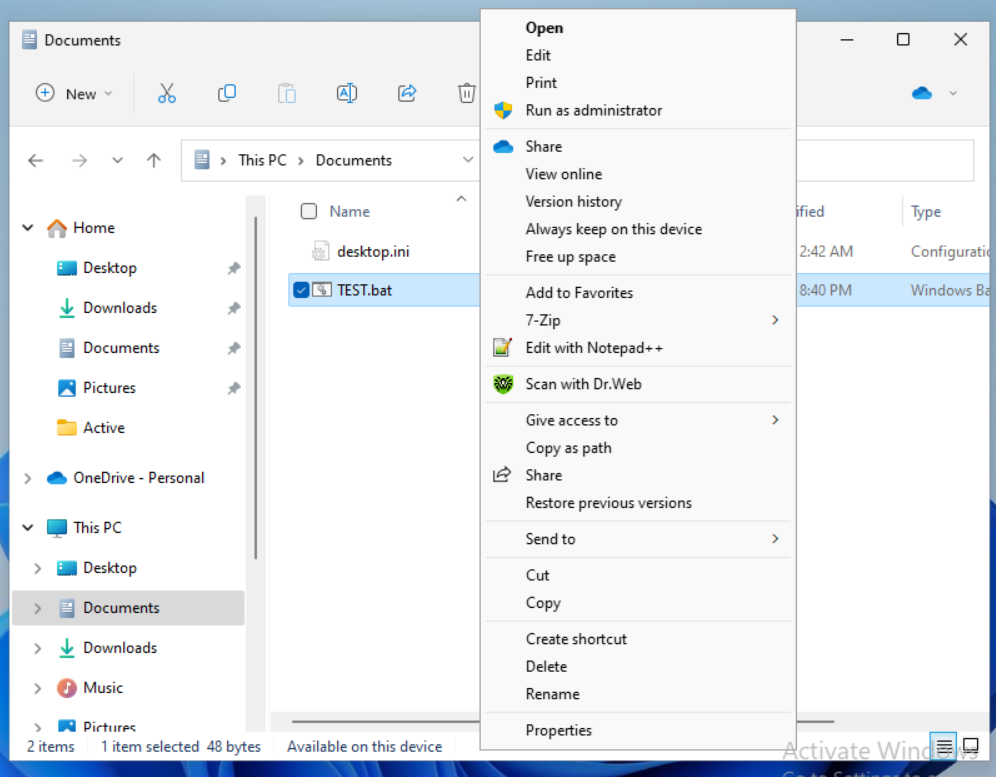Choose Run as administrator from context menu

pos(594,110)
